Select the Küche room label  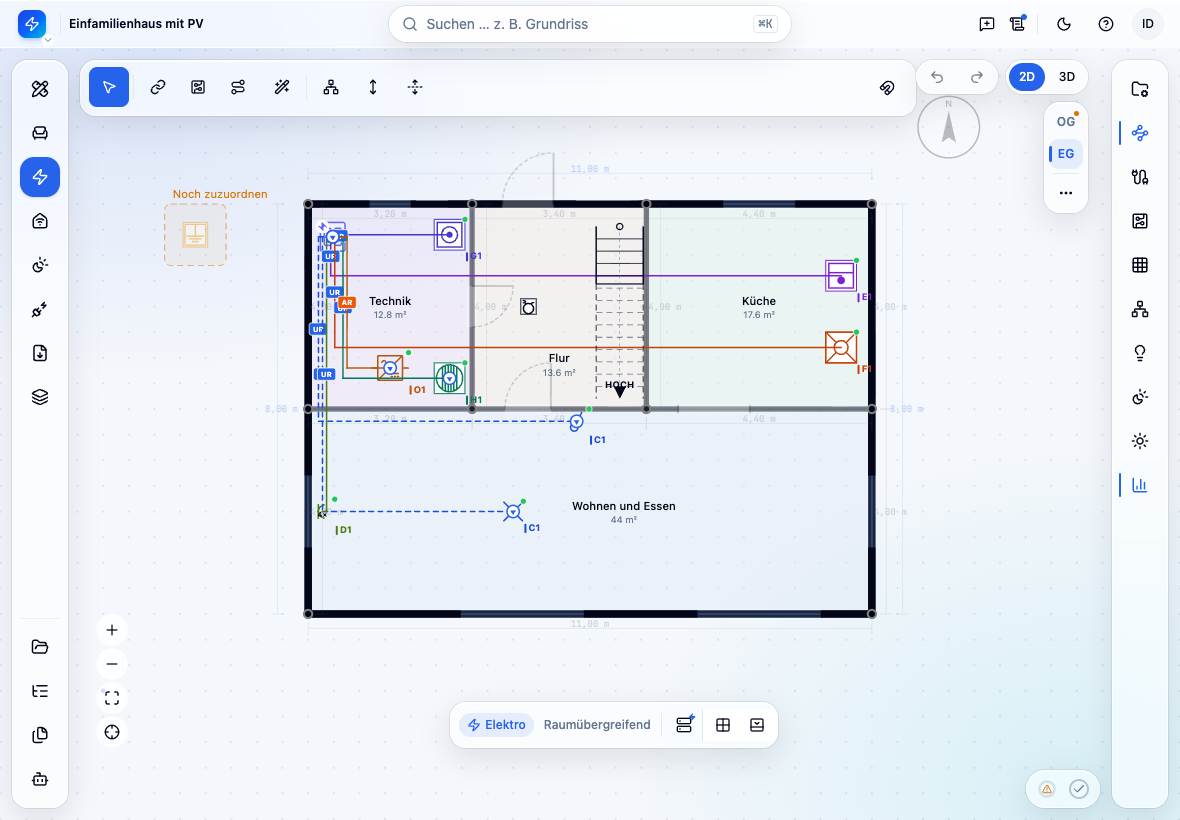[x=759, y=301]
